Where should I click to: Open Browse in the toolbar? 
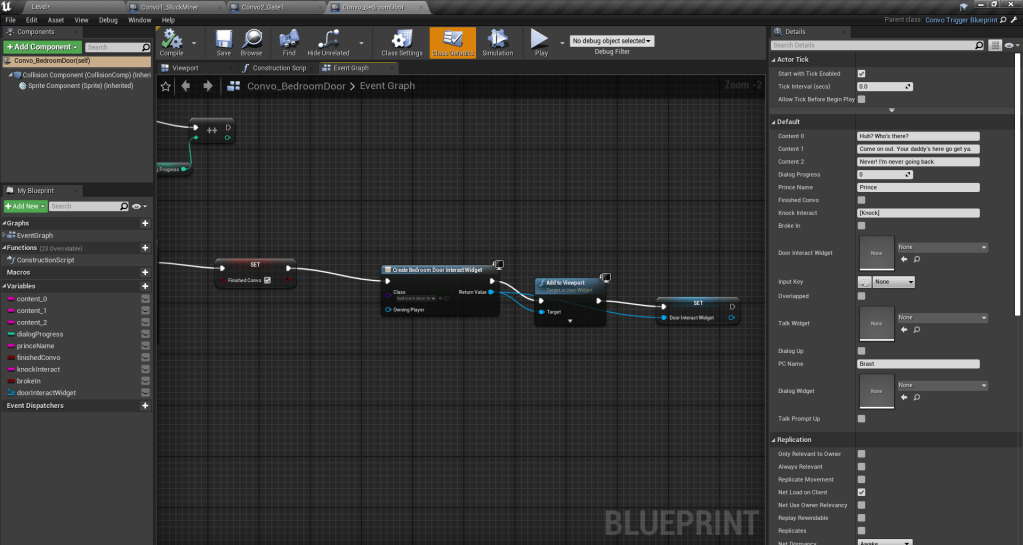[x=251, y=40]
